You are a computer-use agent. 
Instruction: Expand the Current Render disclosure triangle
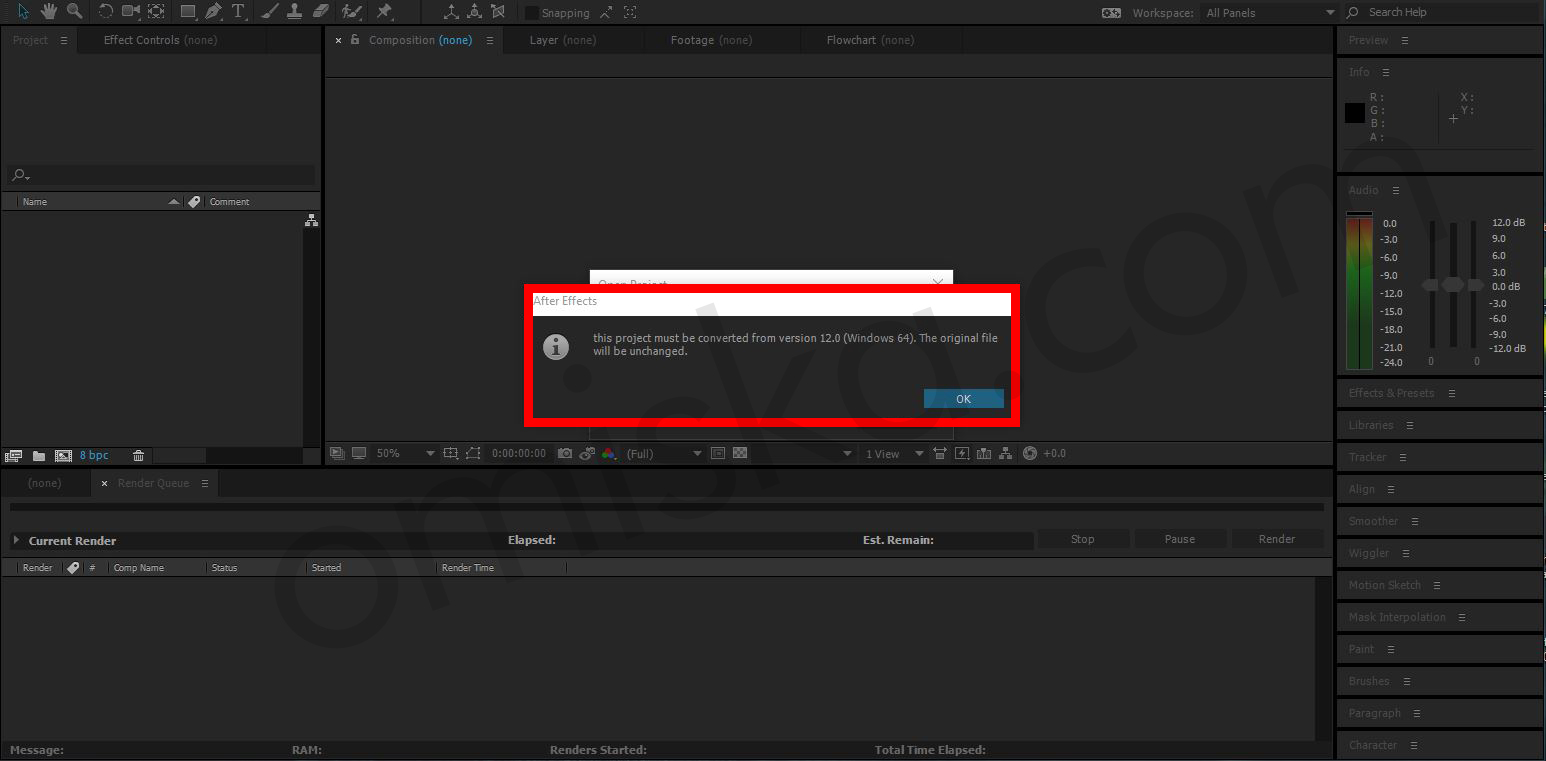(16, 540)
